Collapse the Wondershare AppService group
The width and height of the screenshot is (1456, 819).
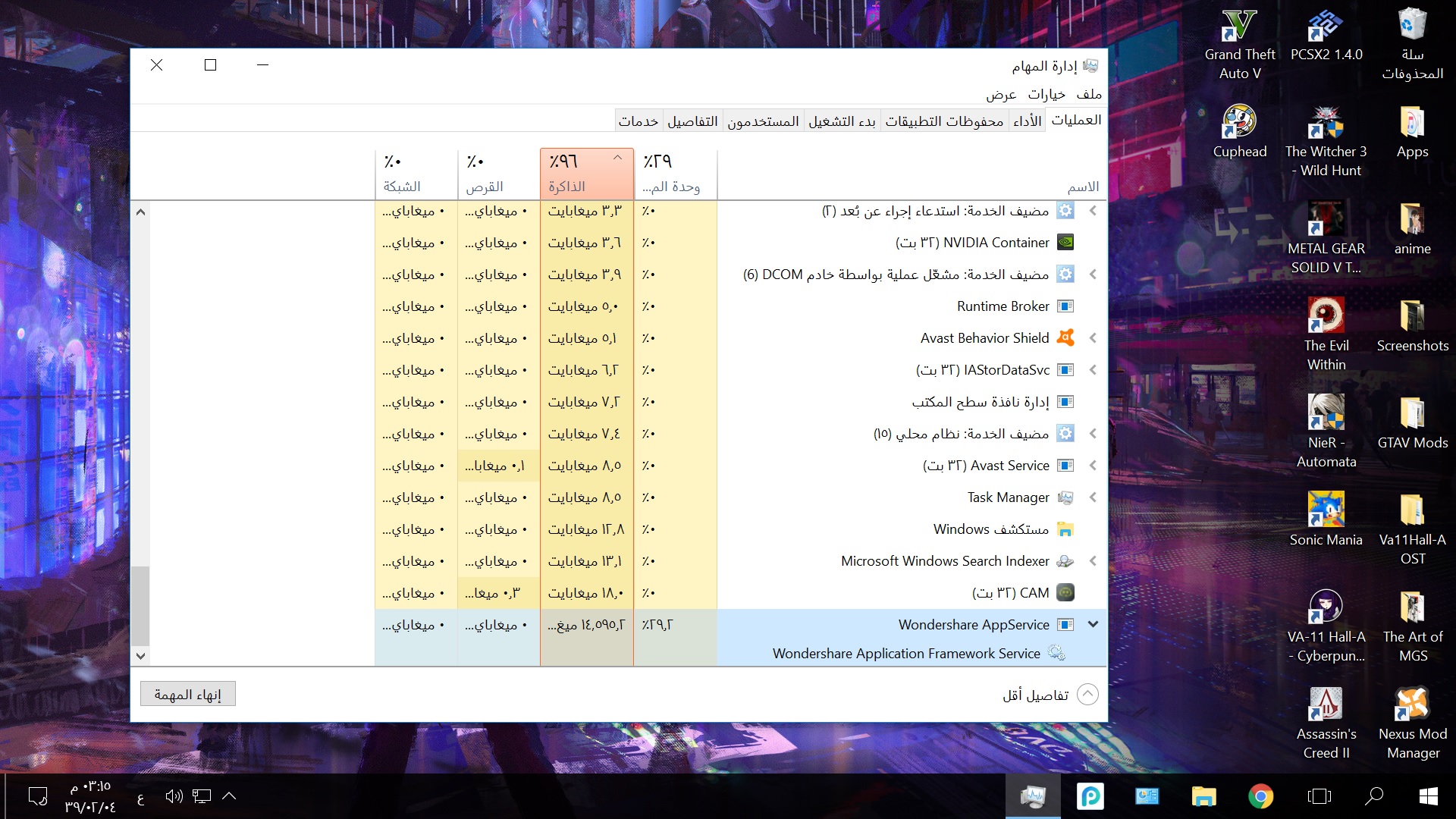coord(1093,624)
